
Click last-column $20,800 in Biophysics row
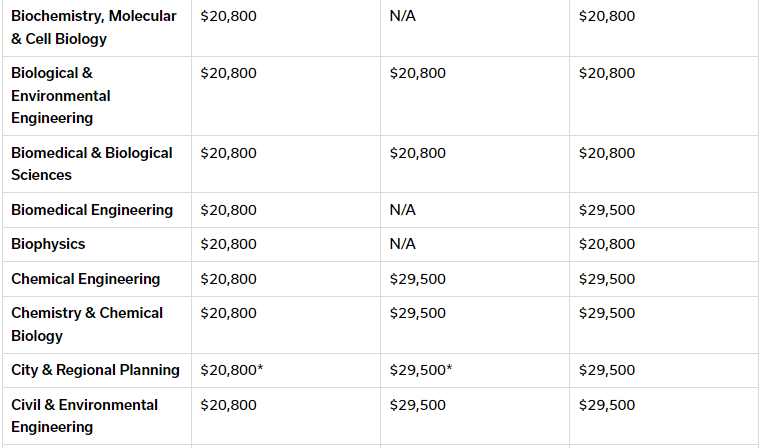(x=607, y=244)
